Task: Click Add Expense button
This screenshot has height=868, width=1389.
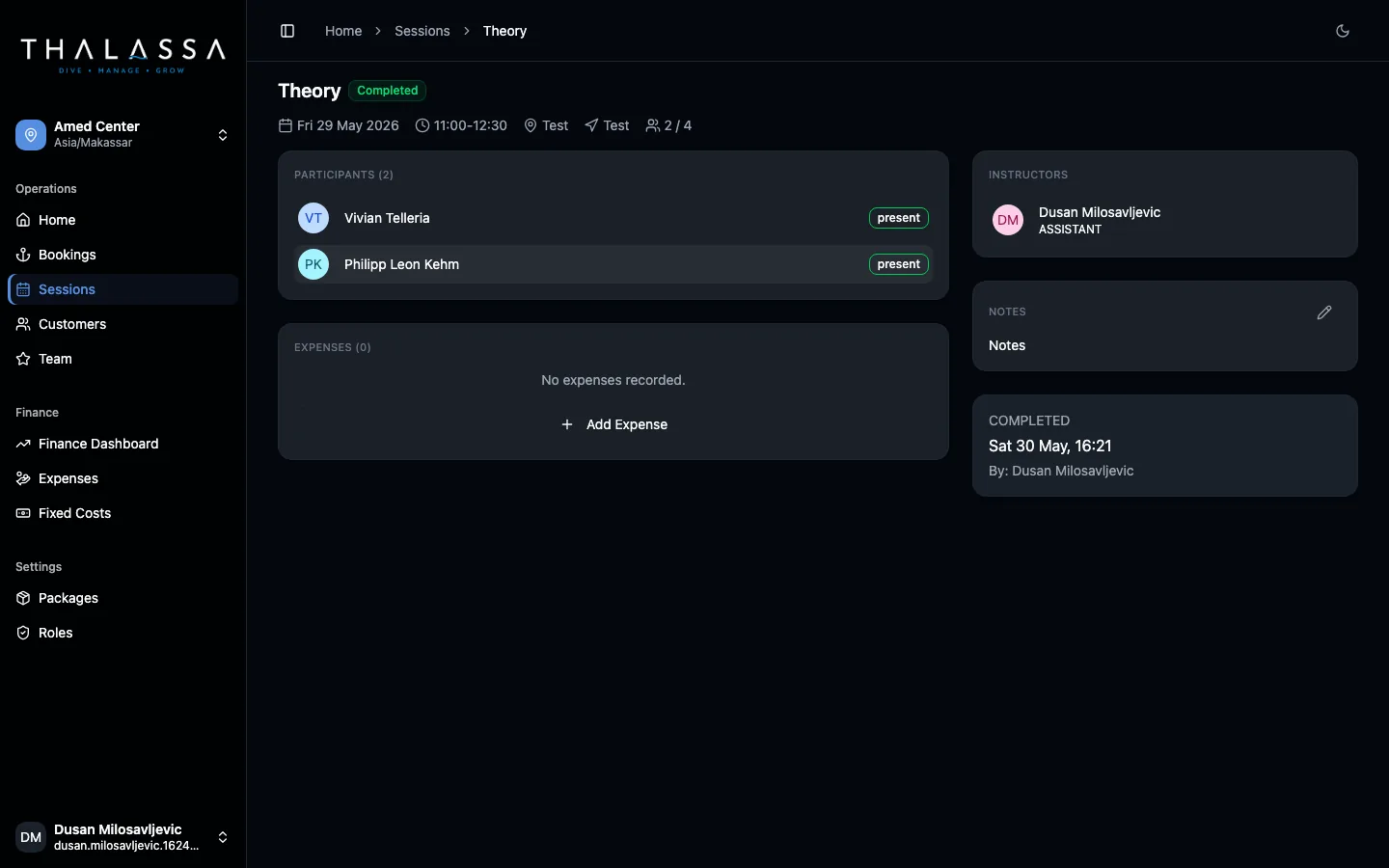Action: 613,424
